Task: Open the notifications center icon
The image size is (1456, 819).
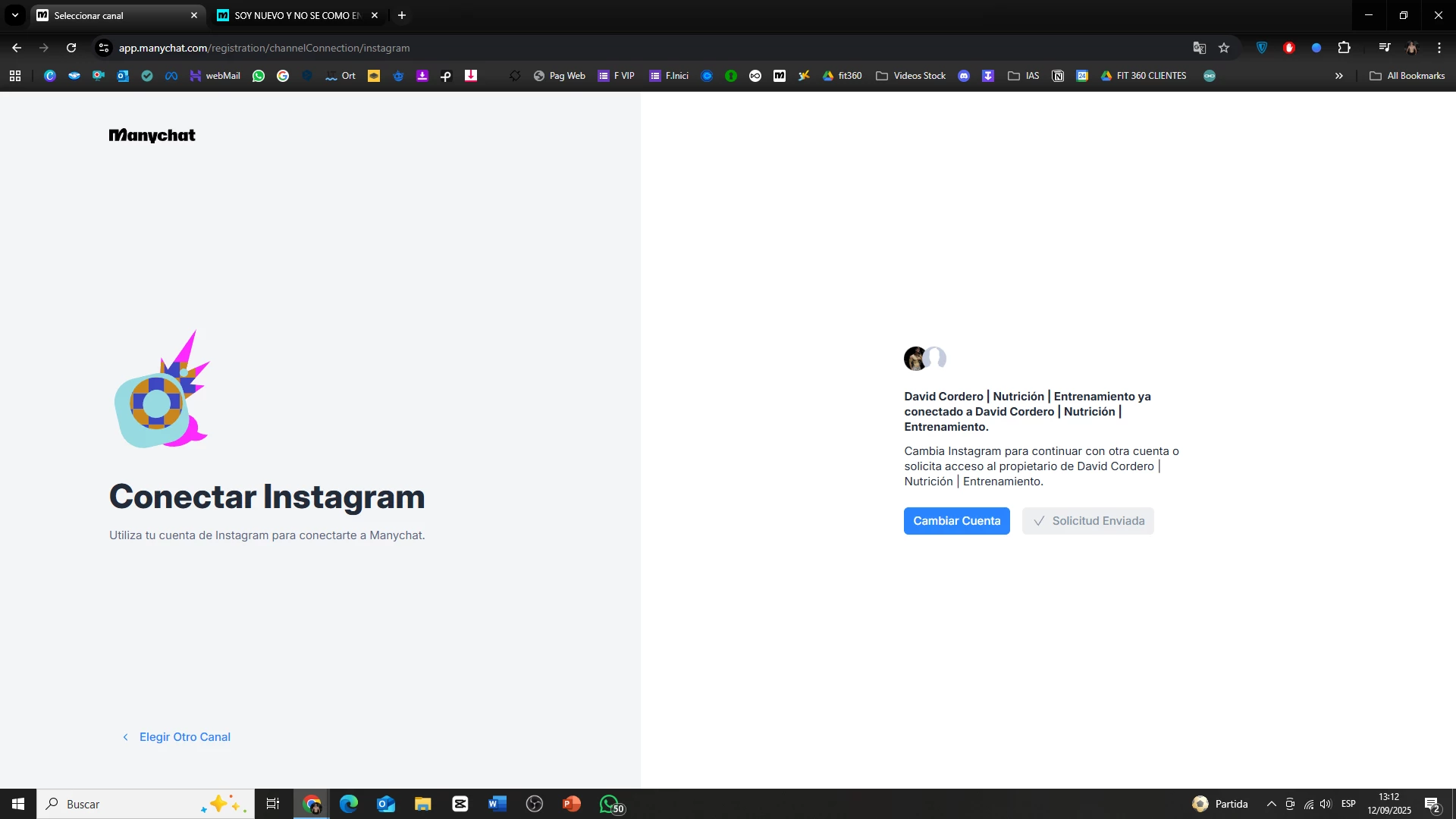Action: point(1432,804)
